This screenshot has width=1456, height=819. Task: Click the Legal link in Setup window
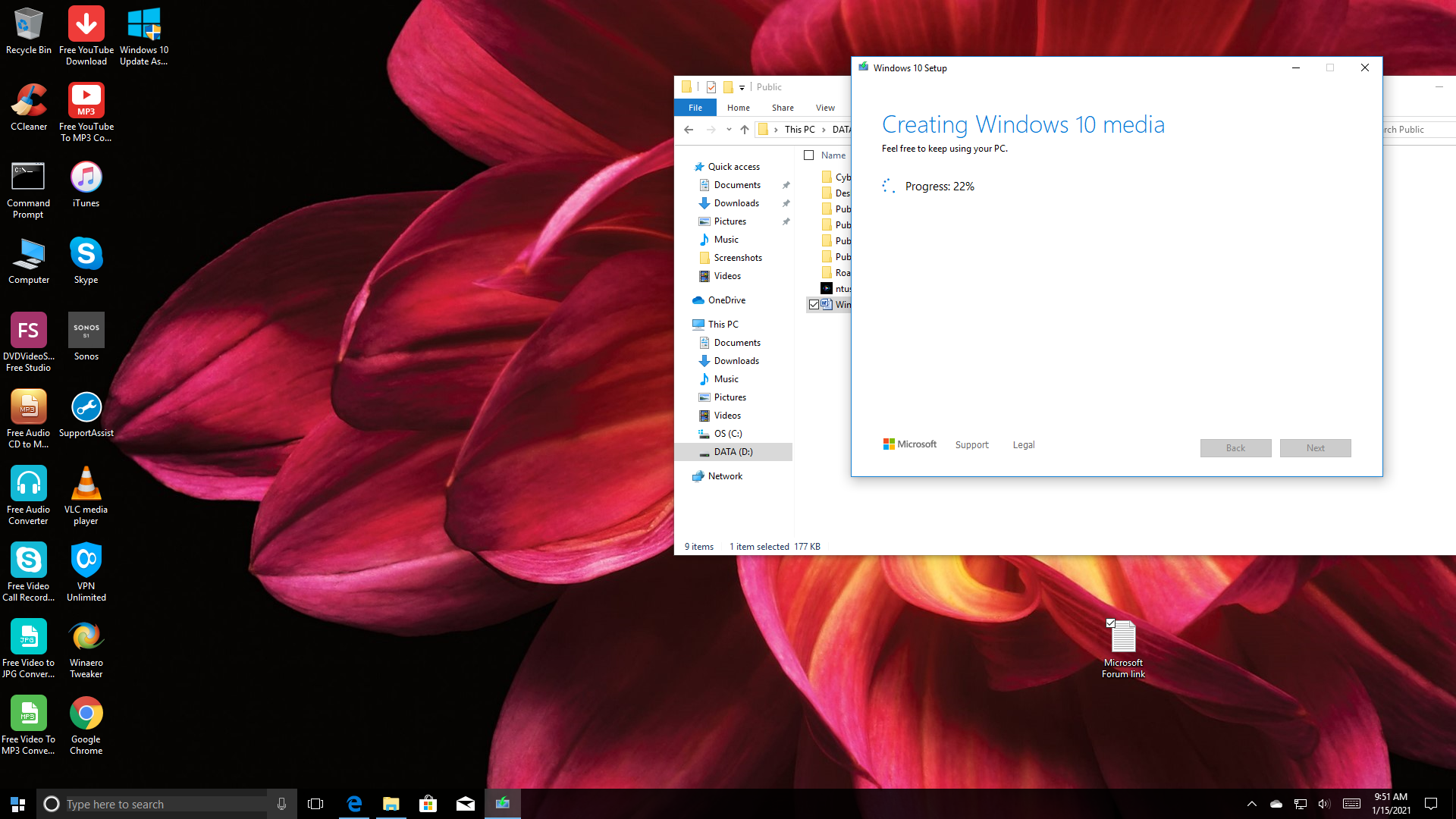click(x=1024, y=445)
